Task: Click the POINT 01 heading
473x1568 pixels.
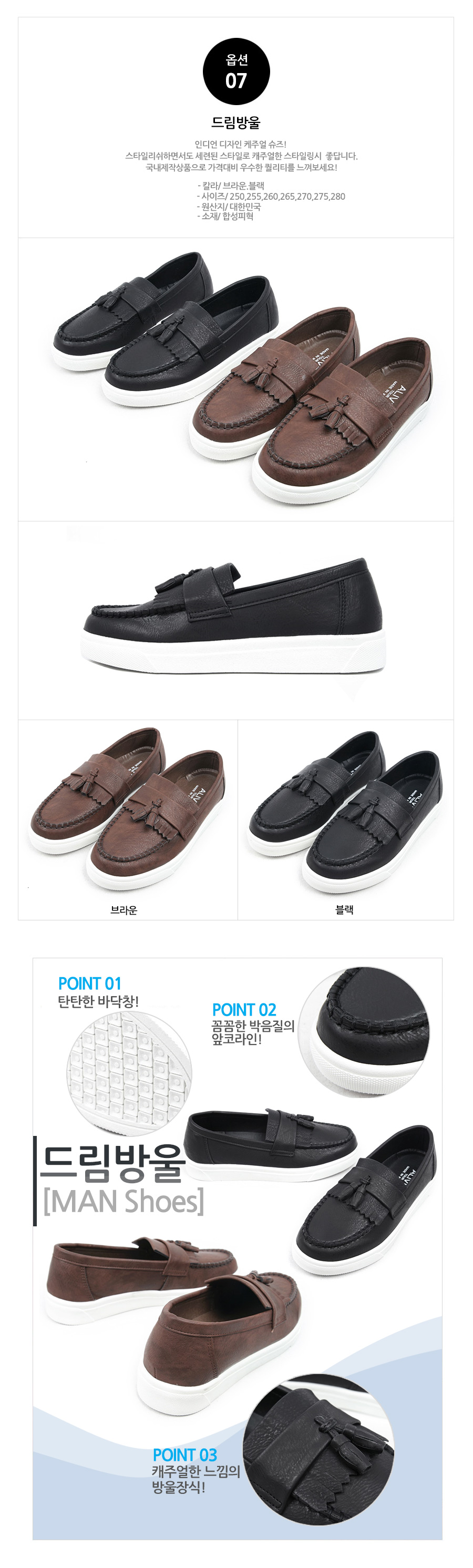Action: (x=89, y=983)
